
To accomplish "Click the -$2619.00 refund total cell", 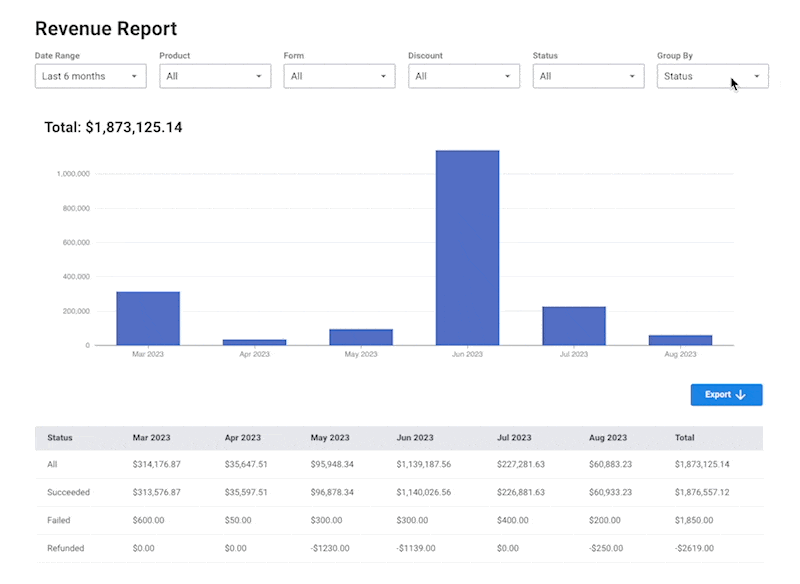I will tap(694, 548).
